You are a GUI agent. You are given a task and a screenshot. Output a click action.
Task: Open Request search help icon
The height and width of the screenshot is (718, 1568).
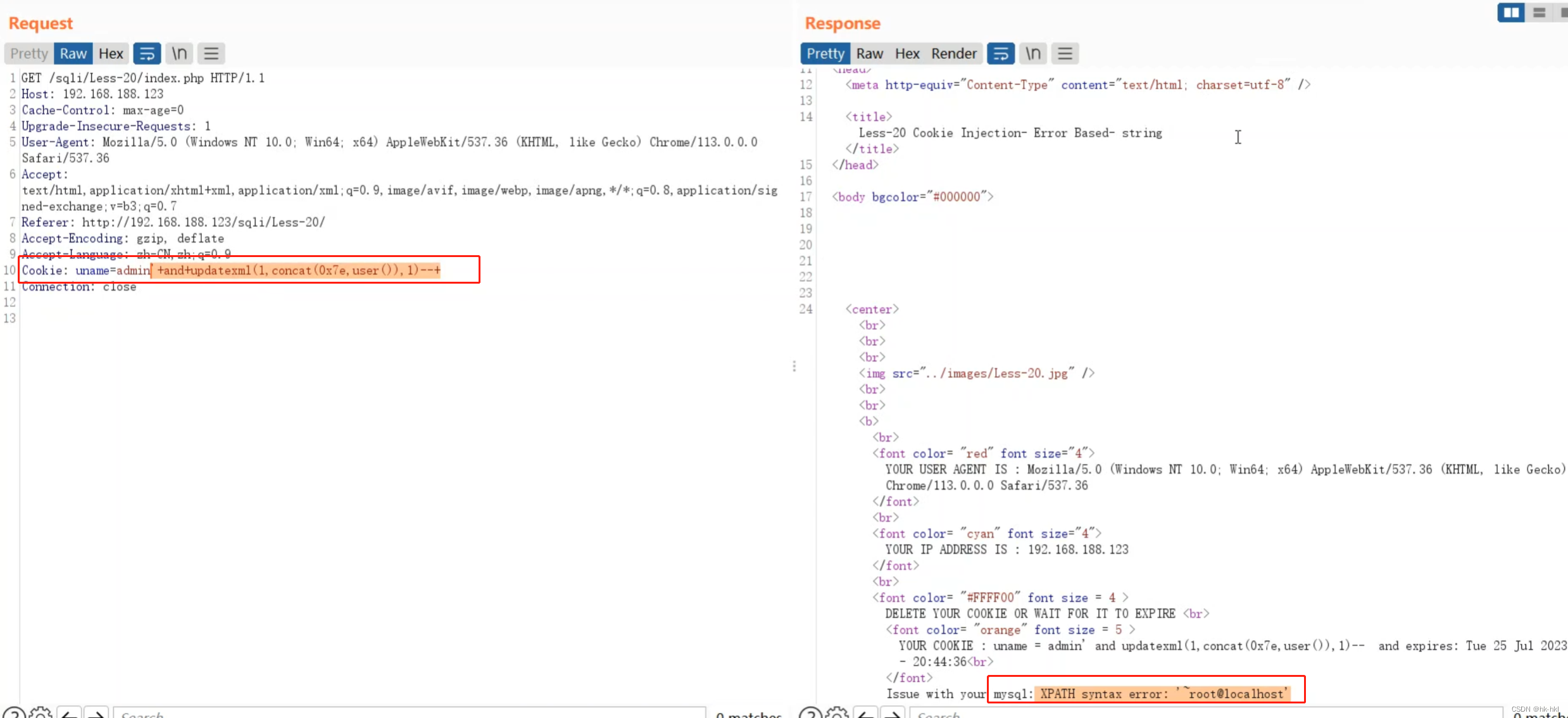pyautogui.click(x=14, y=713)
